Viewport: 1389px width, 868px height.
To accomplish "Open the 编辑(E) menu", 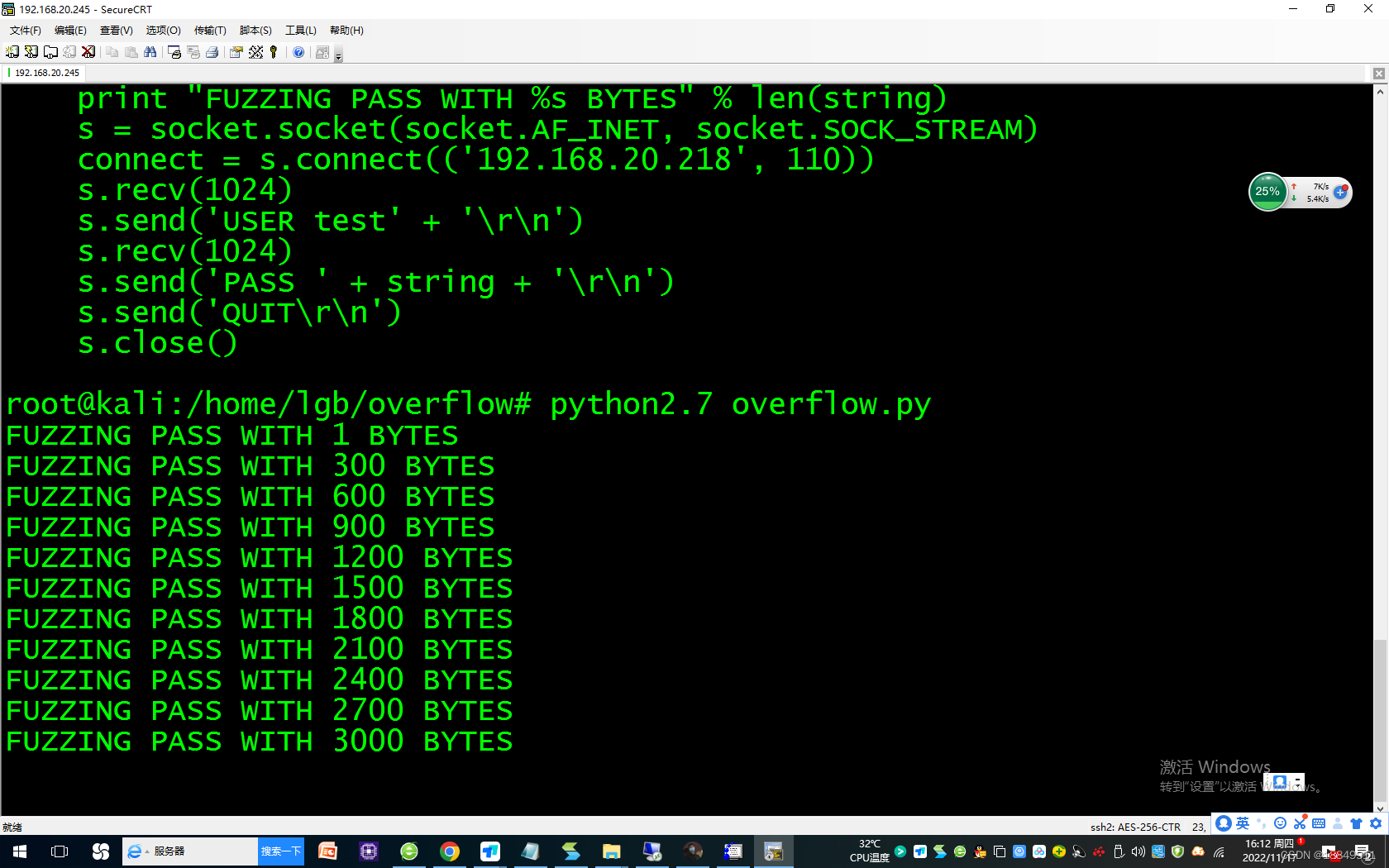I will [x=70, y=31].
